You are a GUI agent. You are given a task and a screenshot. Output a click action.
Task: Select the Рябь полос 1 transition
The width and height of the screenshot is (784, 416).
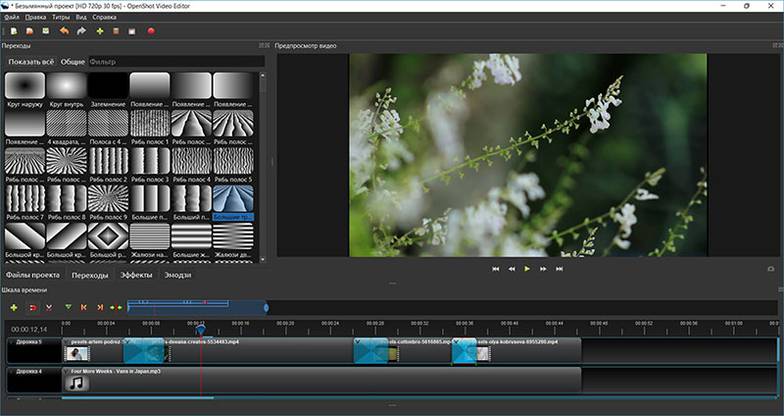coord(150,128)
